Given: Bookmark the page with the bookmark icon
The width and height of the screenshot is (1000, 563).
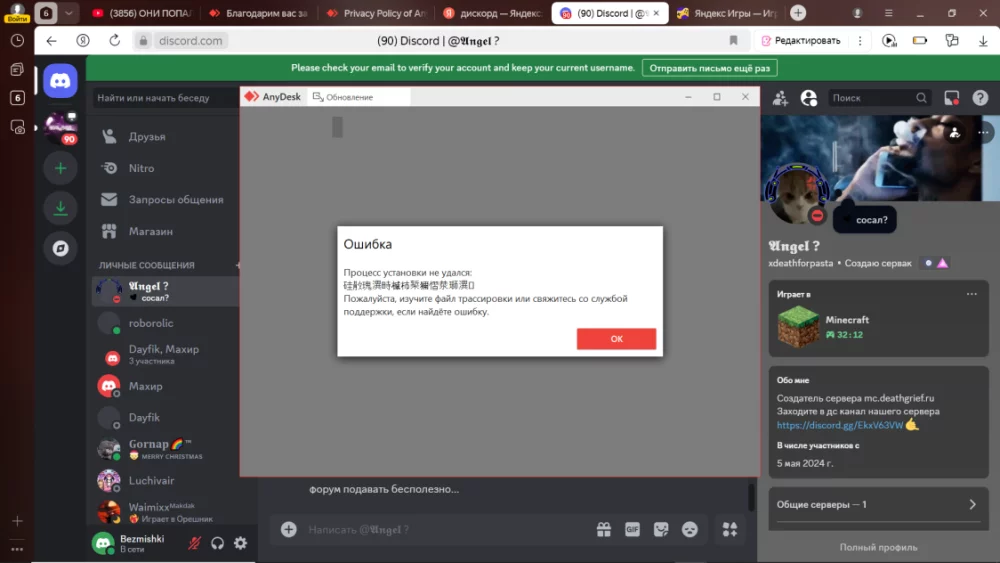Looking at the screenshot, I should pos(733,41).
